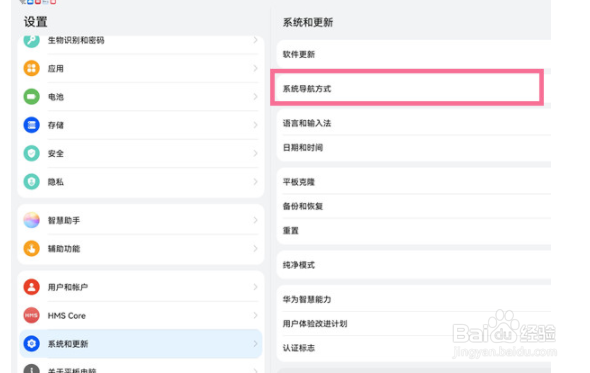Open the colorful 智慧助手 assistant icon
This screenshot has height=373, width=590.
[32, 220]
